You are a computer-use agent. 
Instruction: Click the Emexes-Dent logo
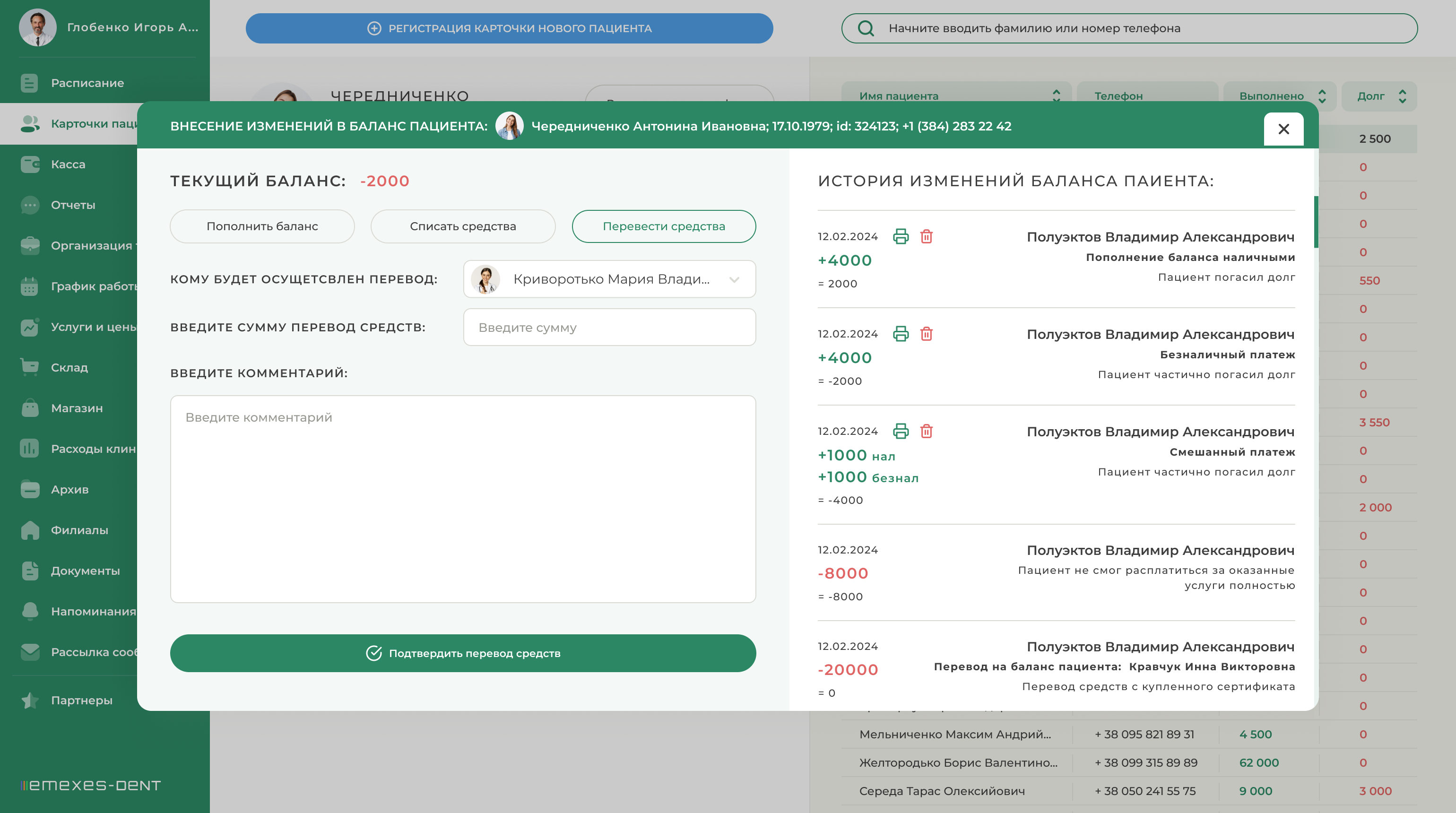90,785
